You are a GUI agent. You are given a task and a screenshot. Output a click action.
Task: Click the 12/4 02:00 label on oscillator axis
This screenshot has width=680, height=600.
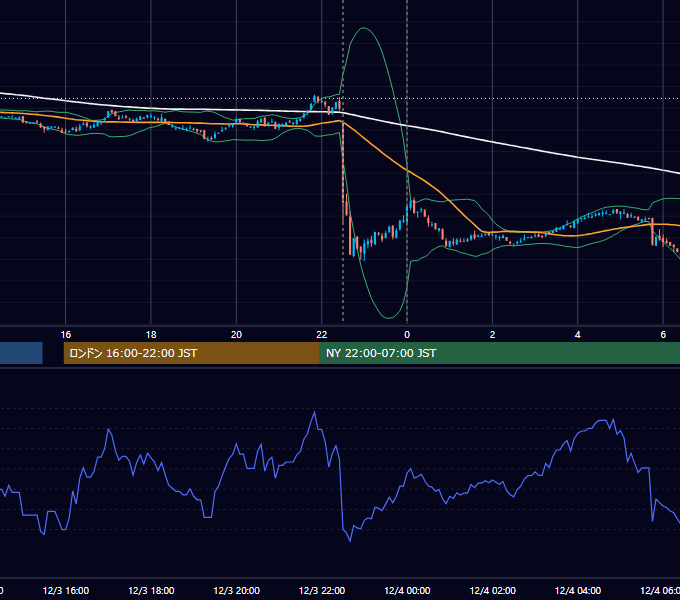(x=493, y=590)
